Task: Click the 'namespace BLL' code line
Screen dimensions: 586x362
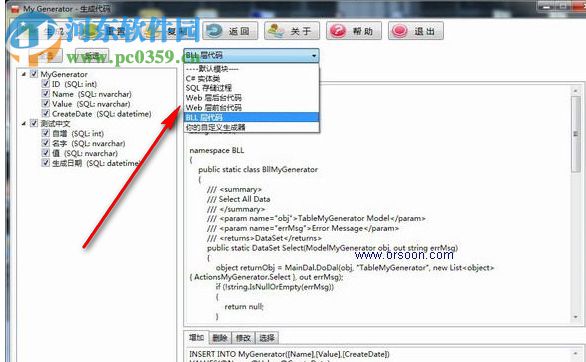Action: pos(217,150)
